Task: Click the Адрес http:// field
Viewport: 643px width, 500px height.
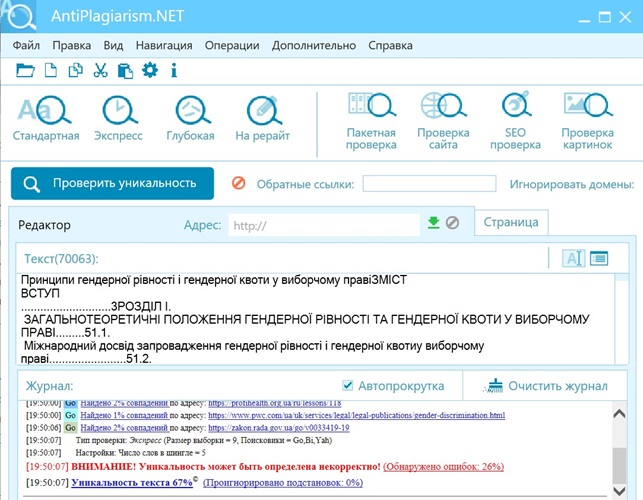Action: 324,225
